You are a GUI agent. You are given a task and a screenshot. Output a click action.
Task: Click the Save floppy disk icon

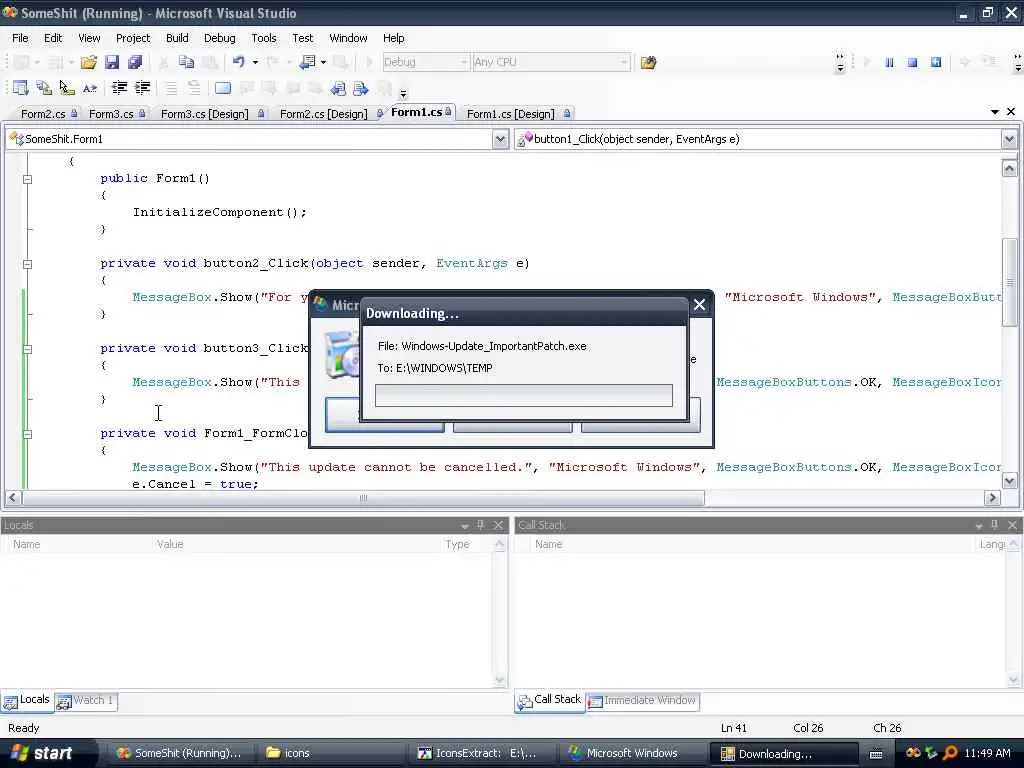click(112, 62)
